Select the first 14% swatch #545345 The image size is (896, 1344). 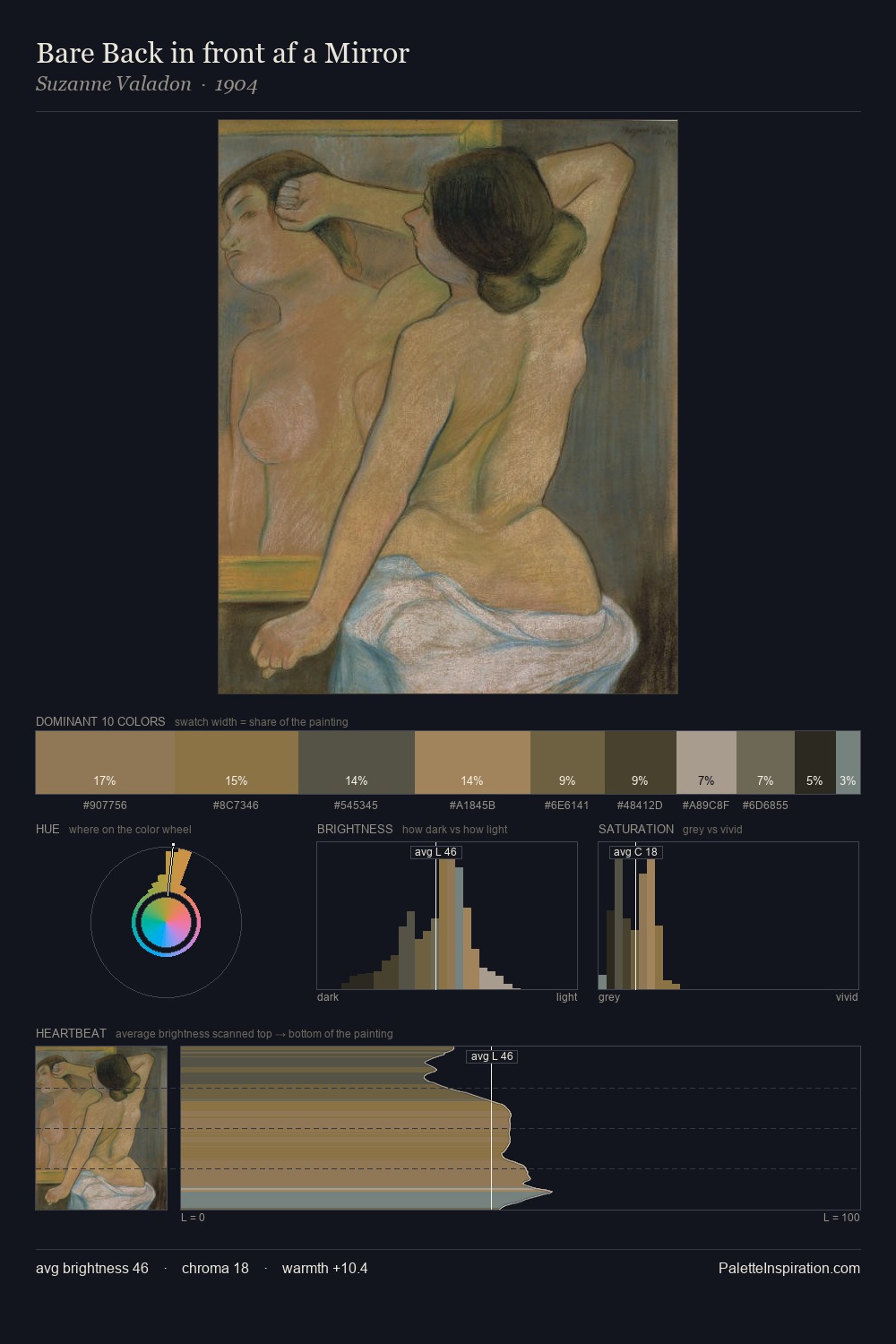click(357, 762)
